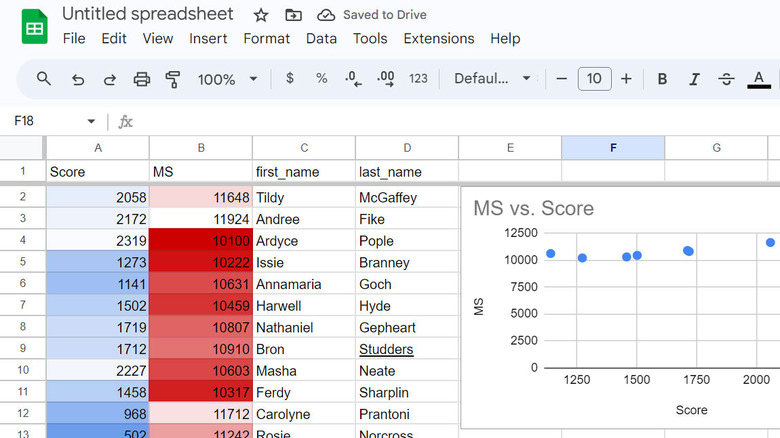Click the move to folder icon

pos(293,15)
